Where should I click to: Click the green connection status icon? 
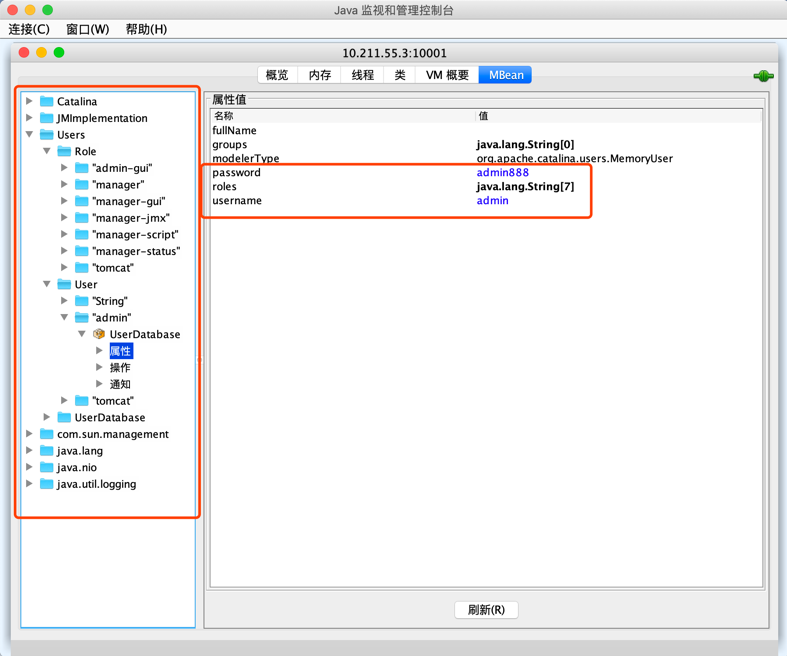(763, 76)
